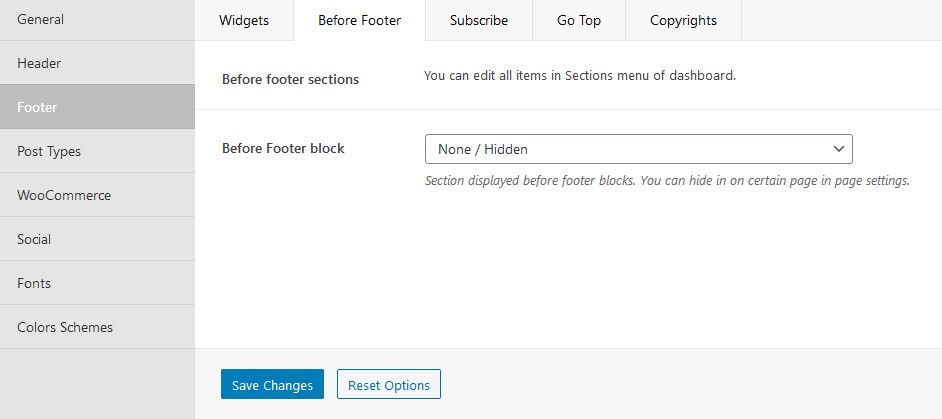Open the Header settings section
This screenshot has width=942, height=419.
97,63
